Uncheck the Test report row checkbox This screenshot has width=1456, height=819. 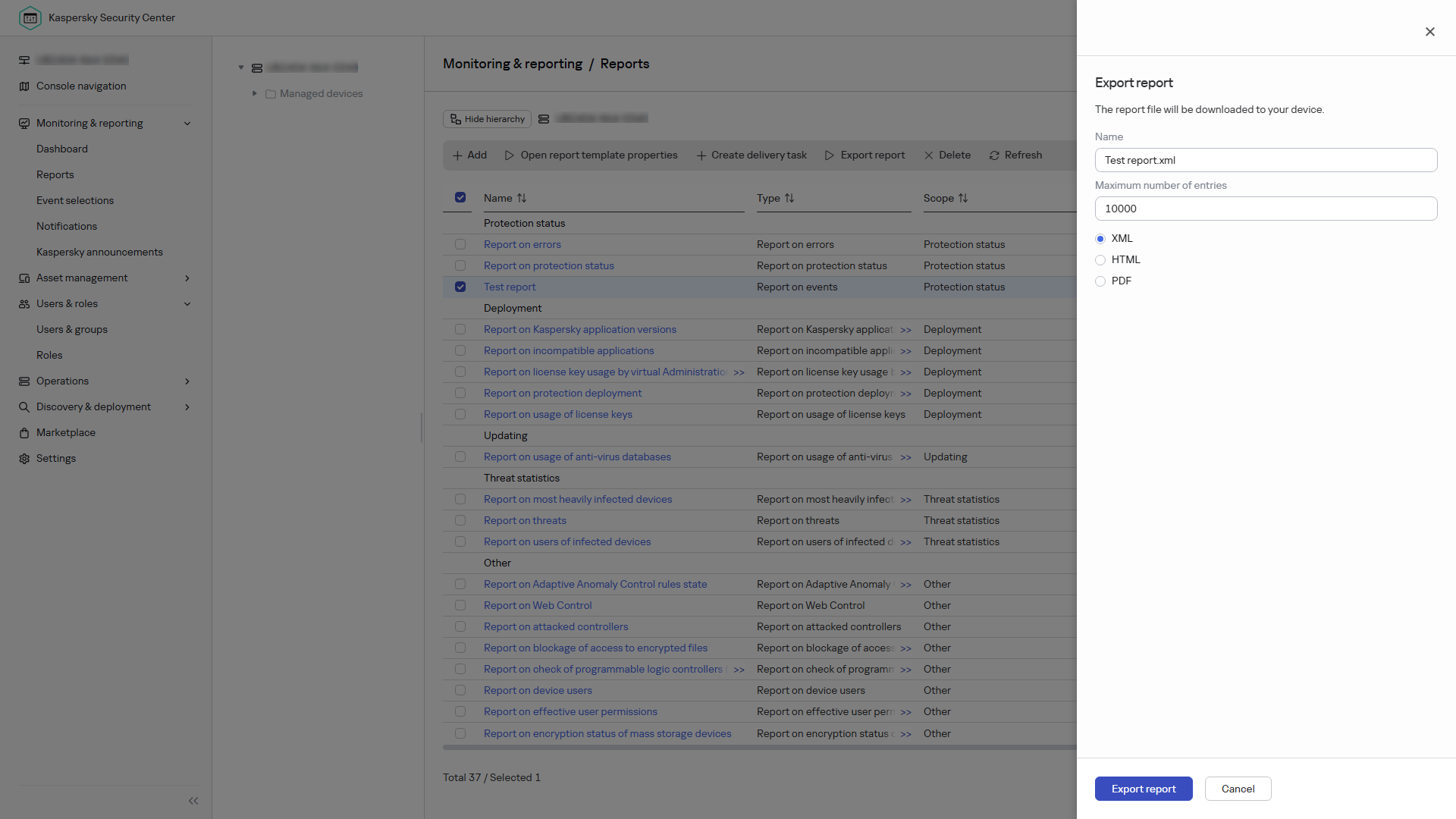460,287
